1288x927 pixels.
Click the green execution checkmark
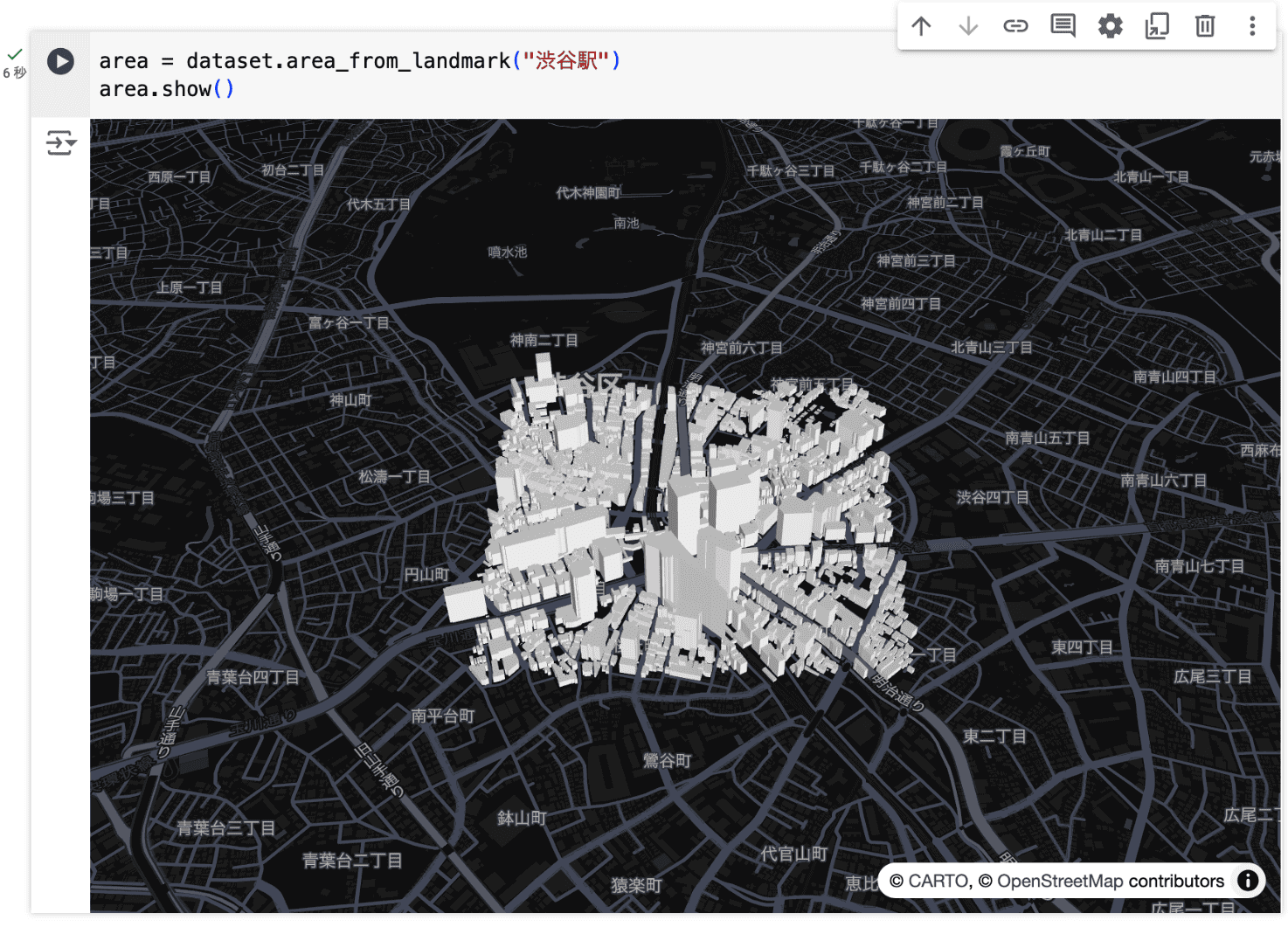15,54
